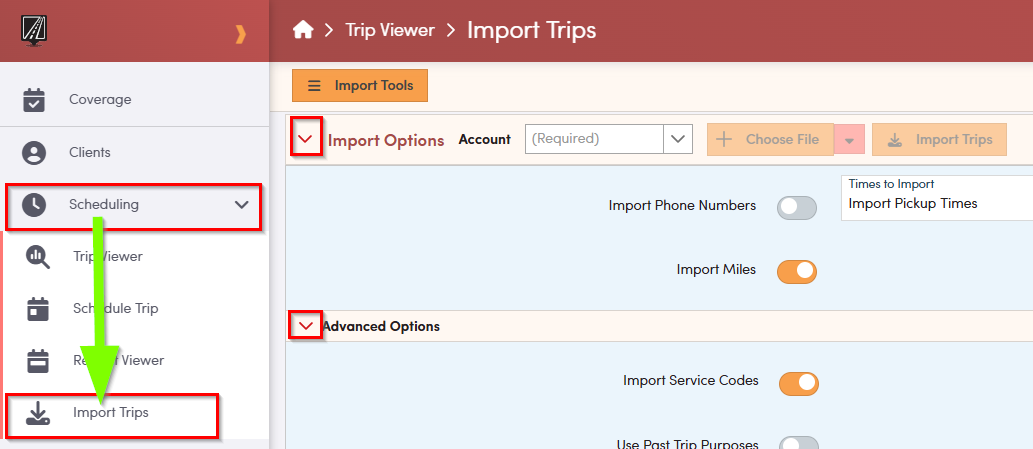This screenshot has width=1033, height=449.
Task: Disable the Import Miles toggle
Action: (x=797, y=270)
